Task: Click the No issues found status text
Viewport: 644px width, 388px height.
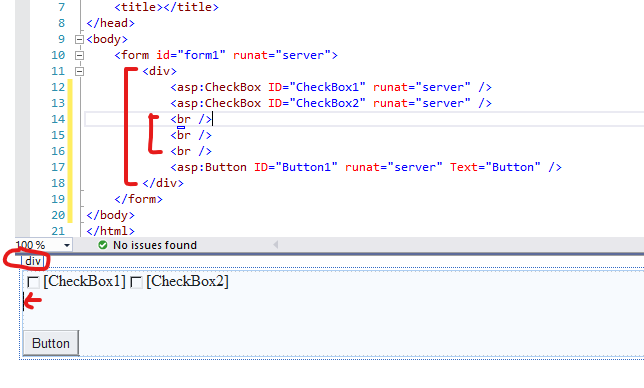Action: 155,245
